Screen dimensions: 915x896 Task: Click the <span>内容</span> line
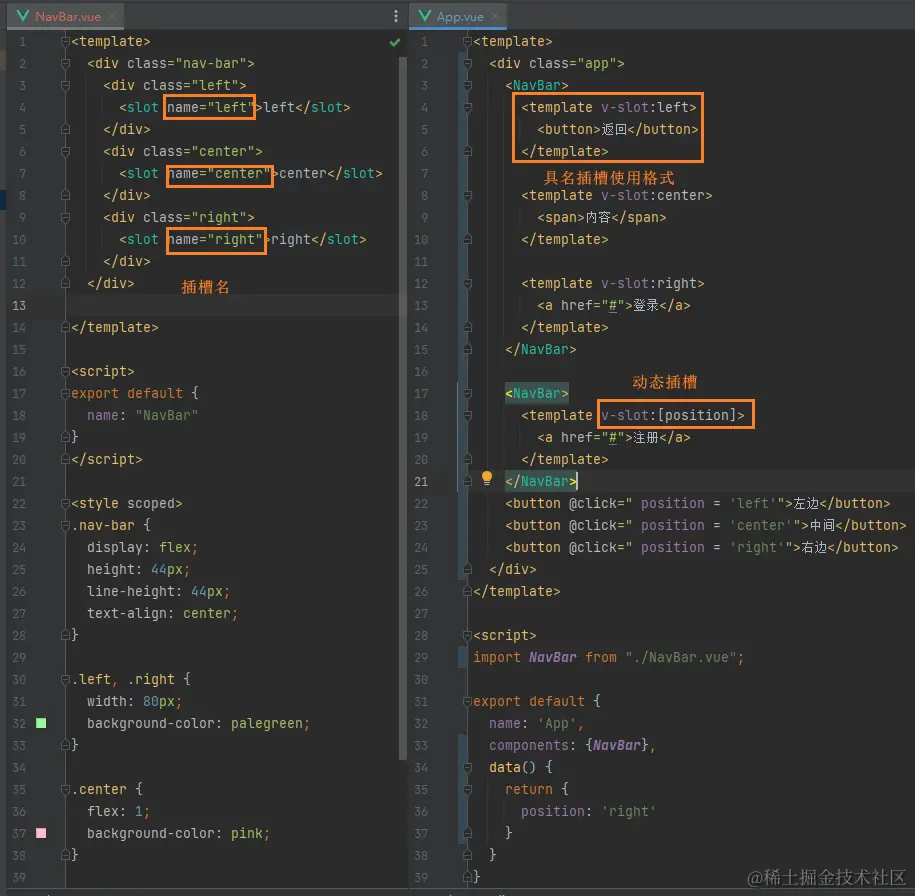(x=602, y=218)
